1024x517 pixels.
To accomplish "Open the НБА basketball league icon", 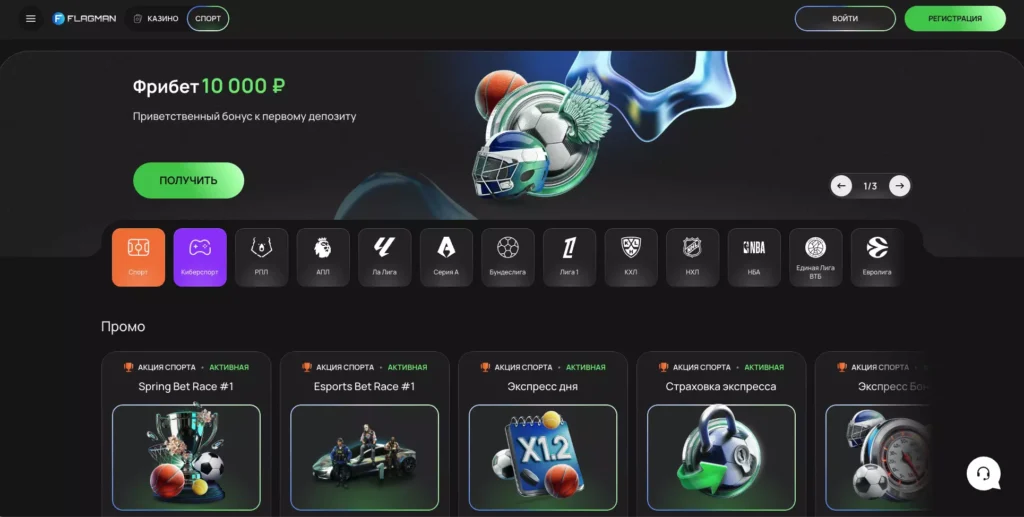I will click(x=754, y=257).
